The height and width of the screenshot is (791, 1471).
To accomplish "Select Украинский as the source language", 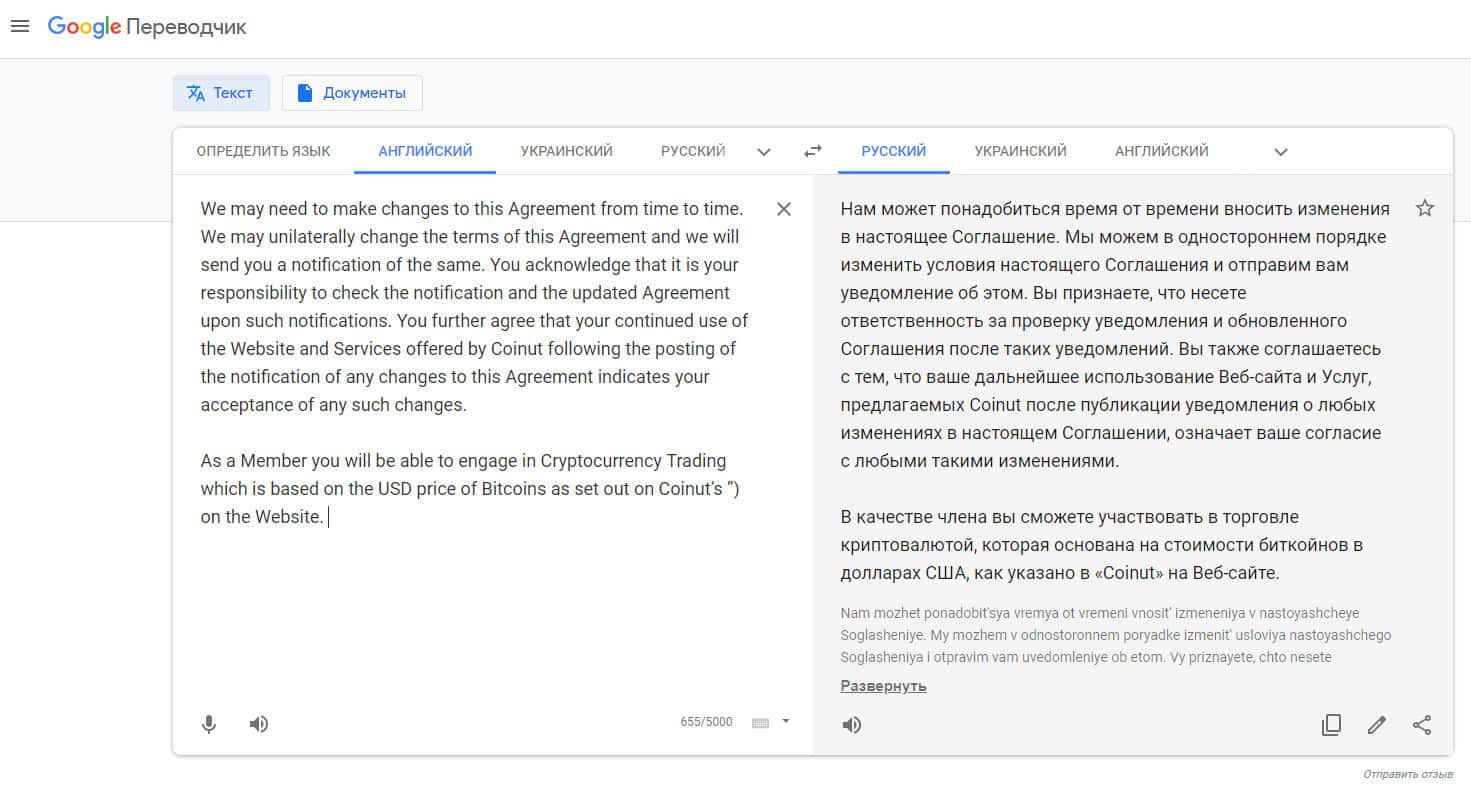I will 566,151.
